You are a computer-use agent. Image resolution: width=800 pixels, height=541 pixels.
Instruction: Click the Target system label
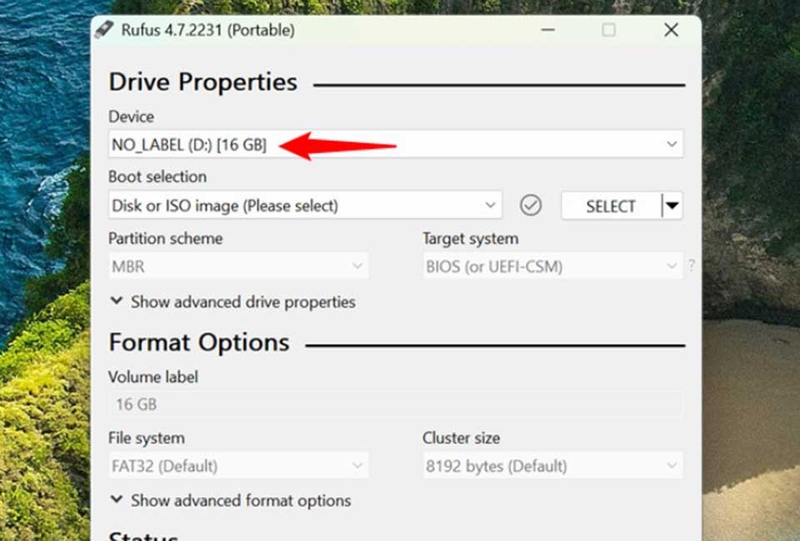[x=470, y=238]
